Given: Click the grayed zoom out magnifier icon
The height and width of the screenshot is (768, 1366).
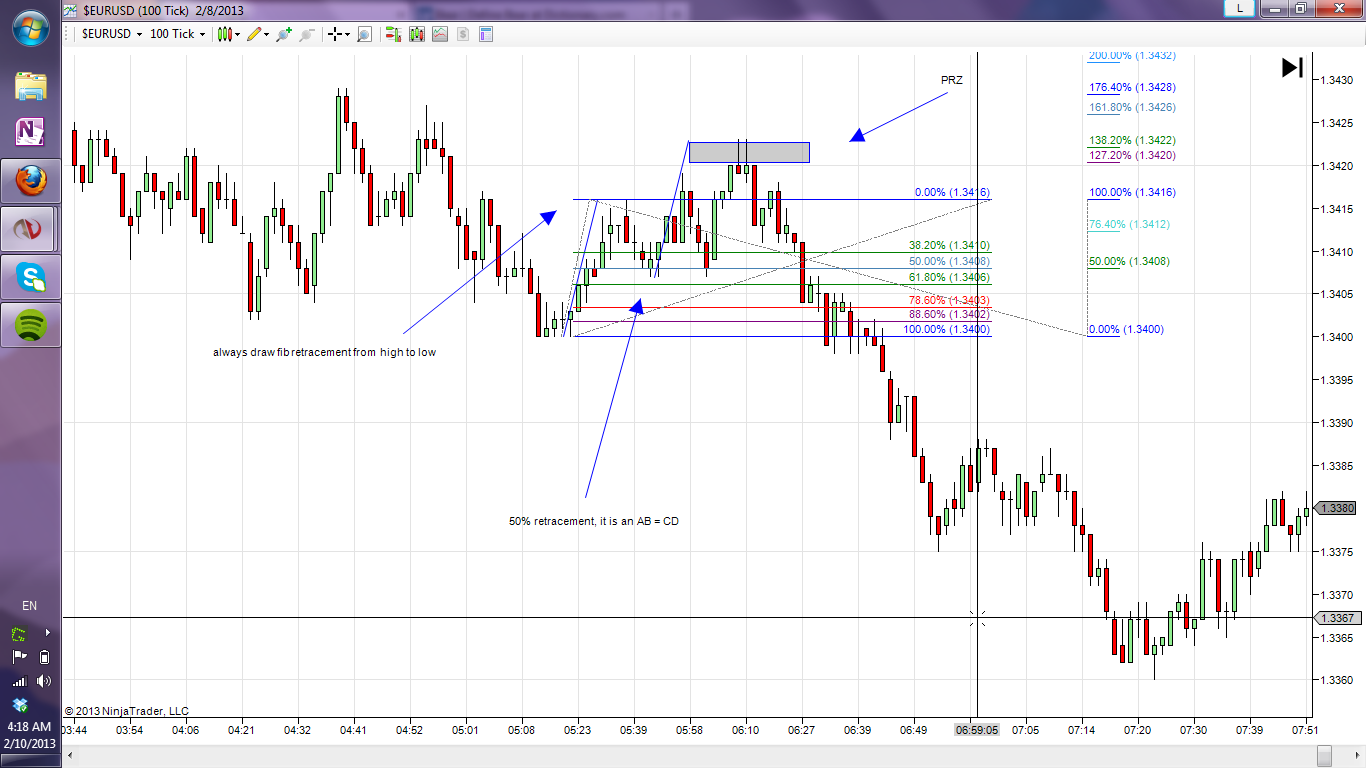Looking at the screenshot, I should coord(307,34).
